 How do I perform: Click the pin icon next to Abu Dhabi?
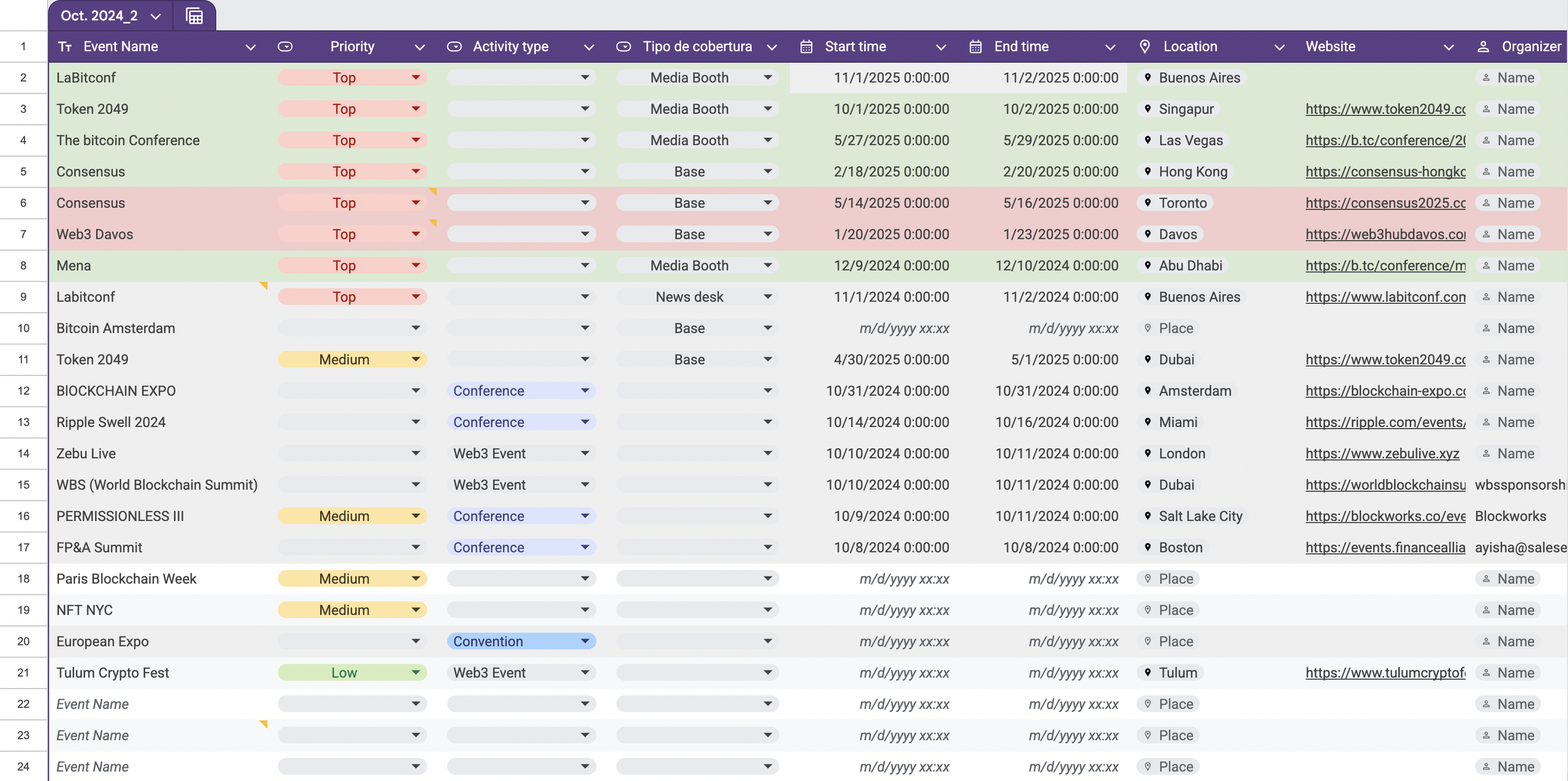tap(1148, 265)
